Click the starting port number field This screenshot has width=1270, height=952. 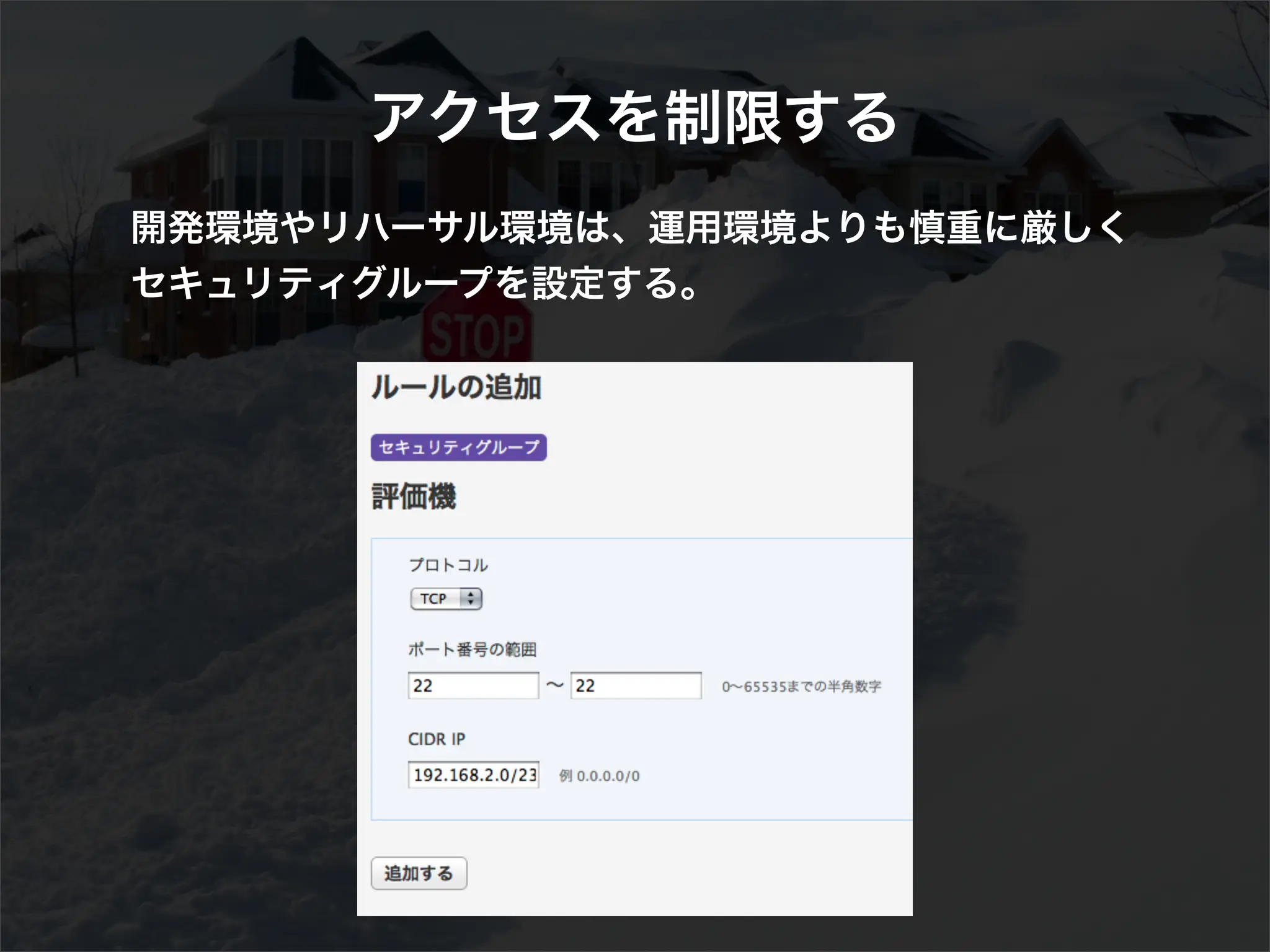473,685
